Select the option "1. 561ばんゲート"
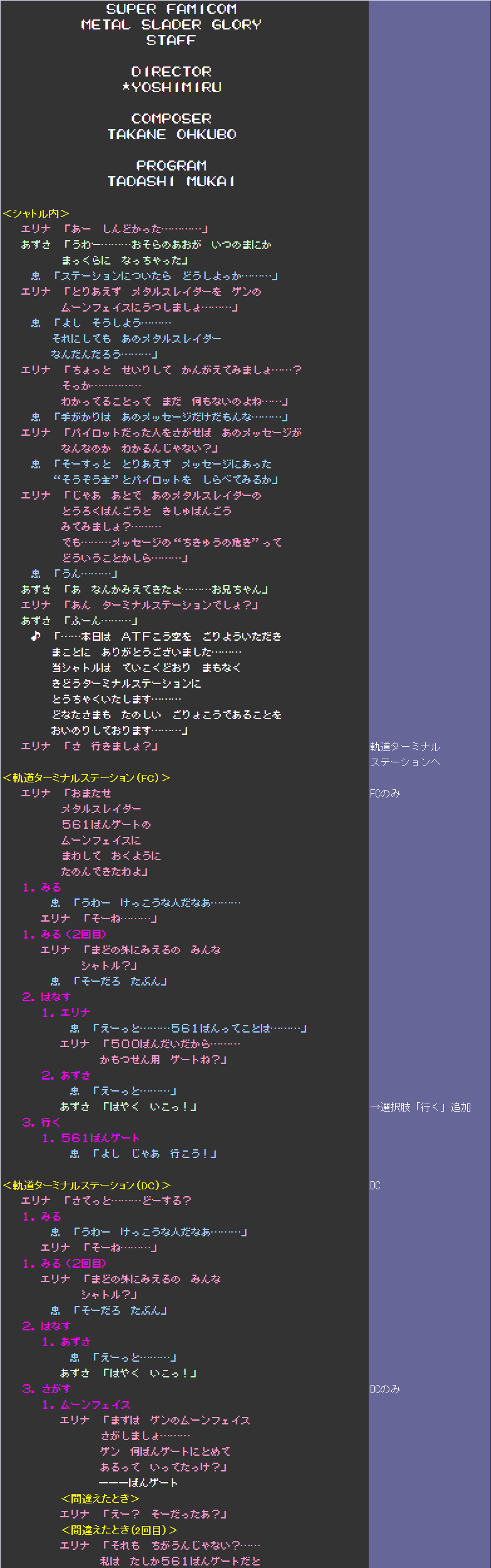Image resolution: width=491 pixels, height=1568 pixels. tap(91, 1138)
